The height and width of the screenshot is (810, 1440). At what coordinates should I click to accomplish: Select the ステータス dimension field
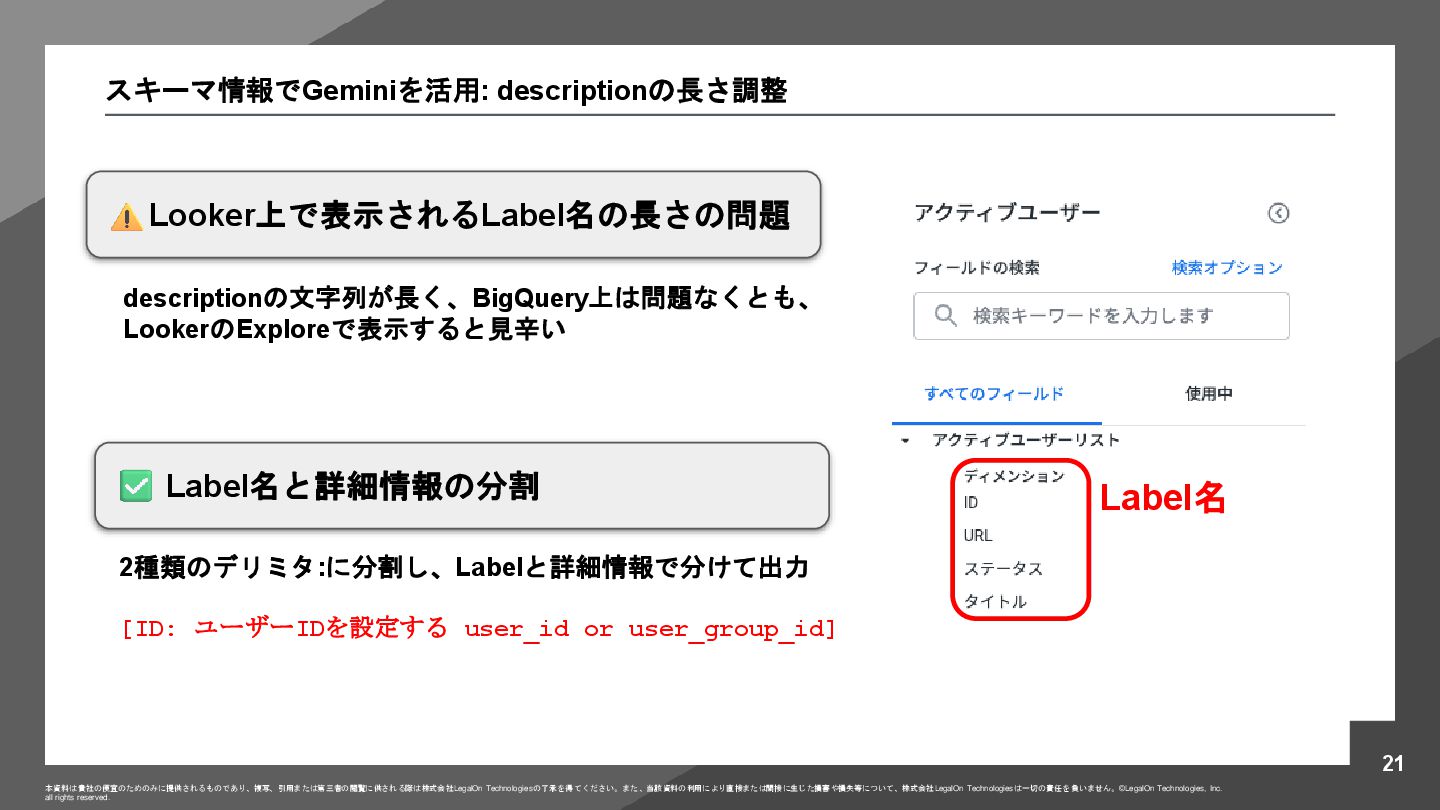coord(1003,569)
